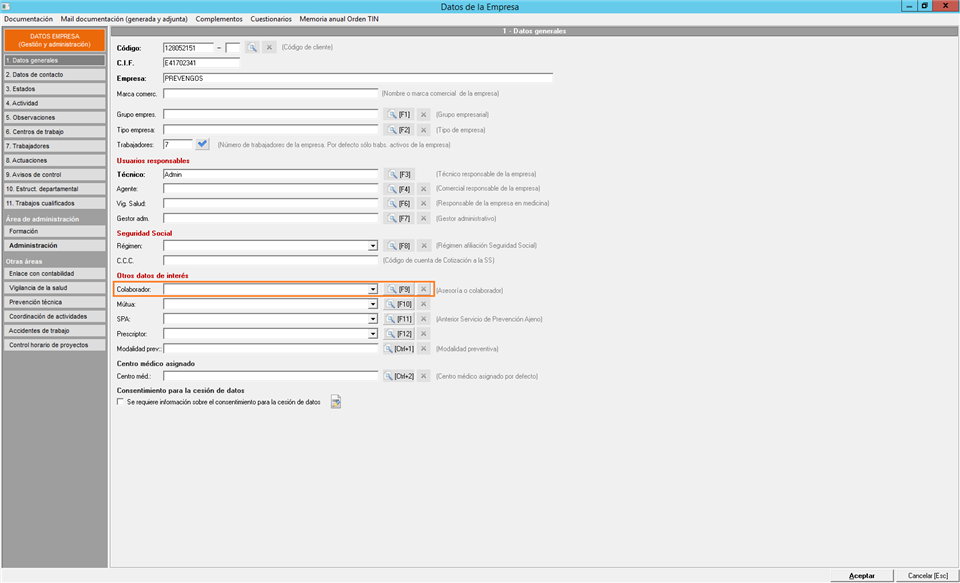The height and width of the screenshot is (583, 960).
Task: Open Colaborador search [F9]
Action: coord(399,289)
